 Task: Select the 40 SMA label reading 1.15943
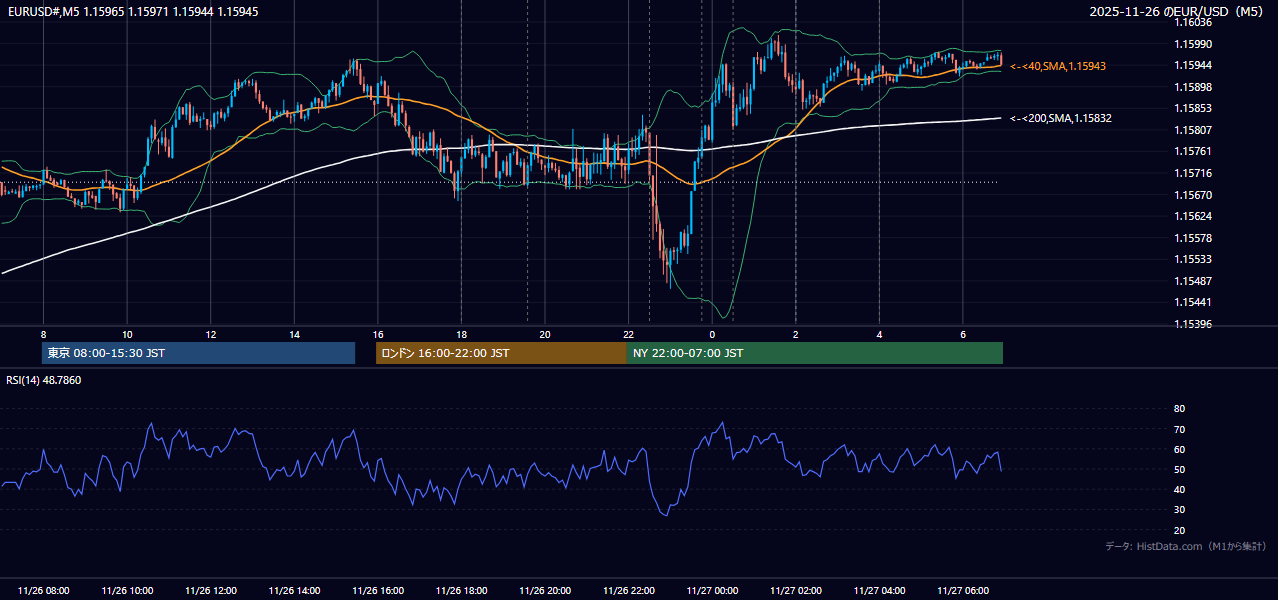point(1058,66)
